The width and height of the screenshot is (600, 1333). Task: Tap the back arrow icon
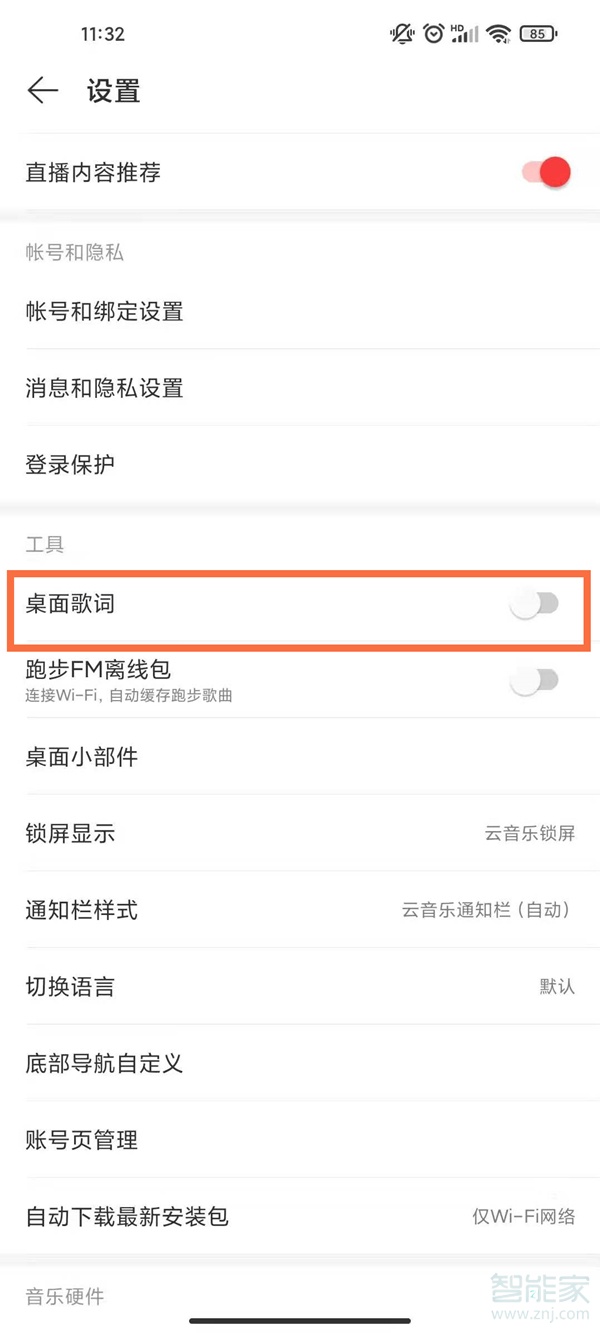click(43, 91)
